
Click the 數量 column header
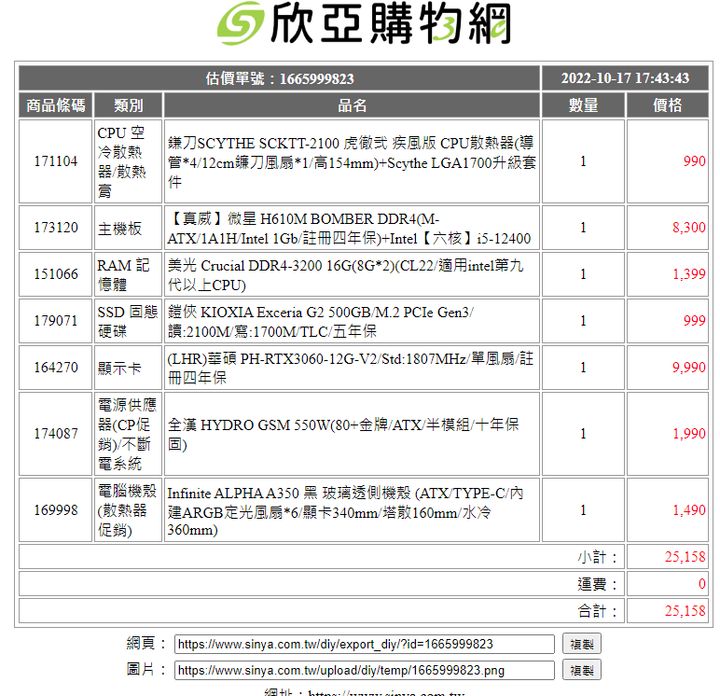pyautogui.click(x=583, y=106)
